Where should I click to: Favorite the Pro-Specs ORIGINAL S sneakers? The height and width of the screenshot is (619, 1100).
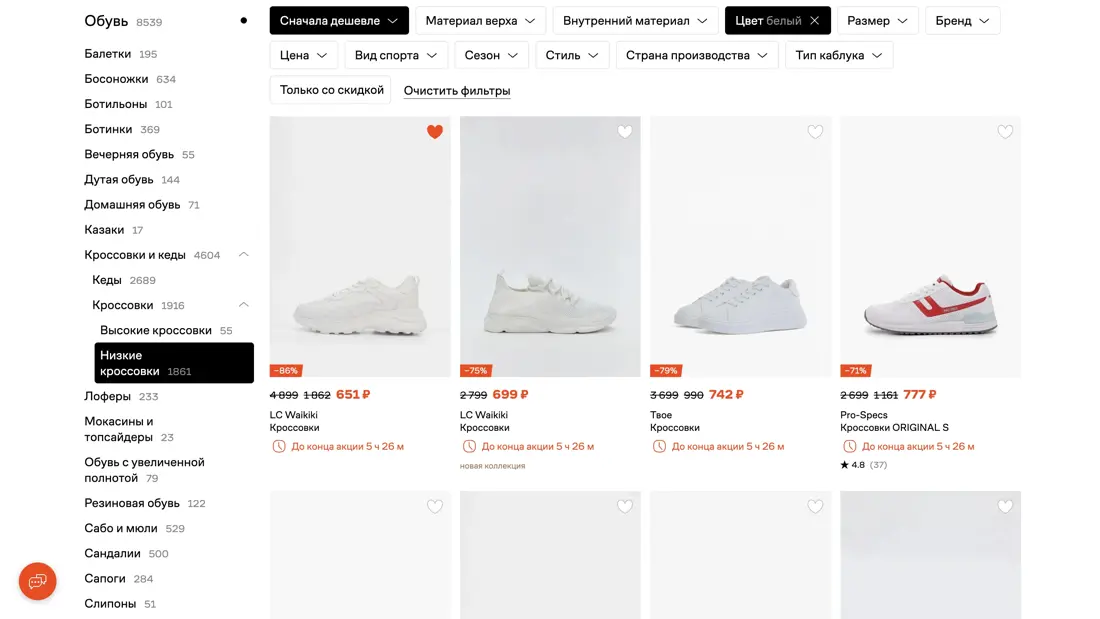(x=1005, y=132)
